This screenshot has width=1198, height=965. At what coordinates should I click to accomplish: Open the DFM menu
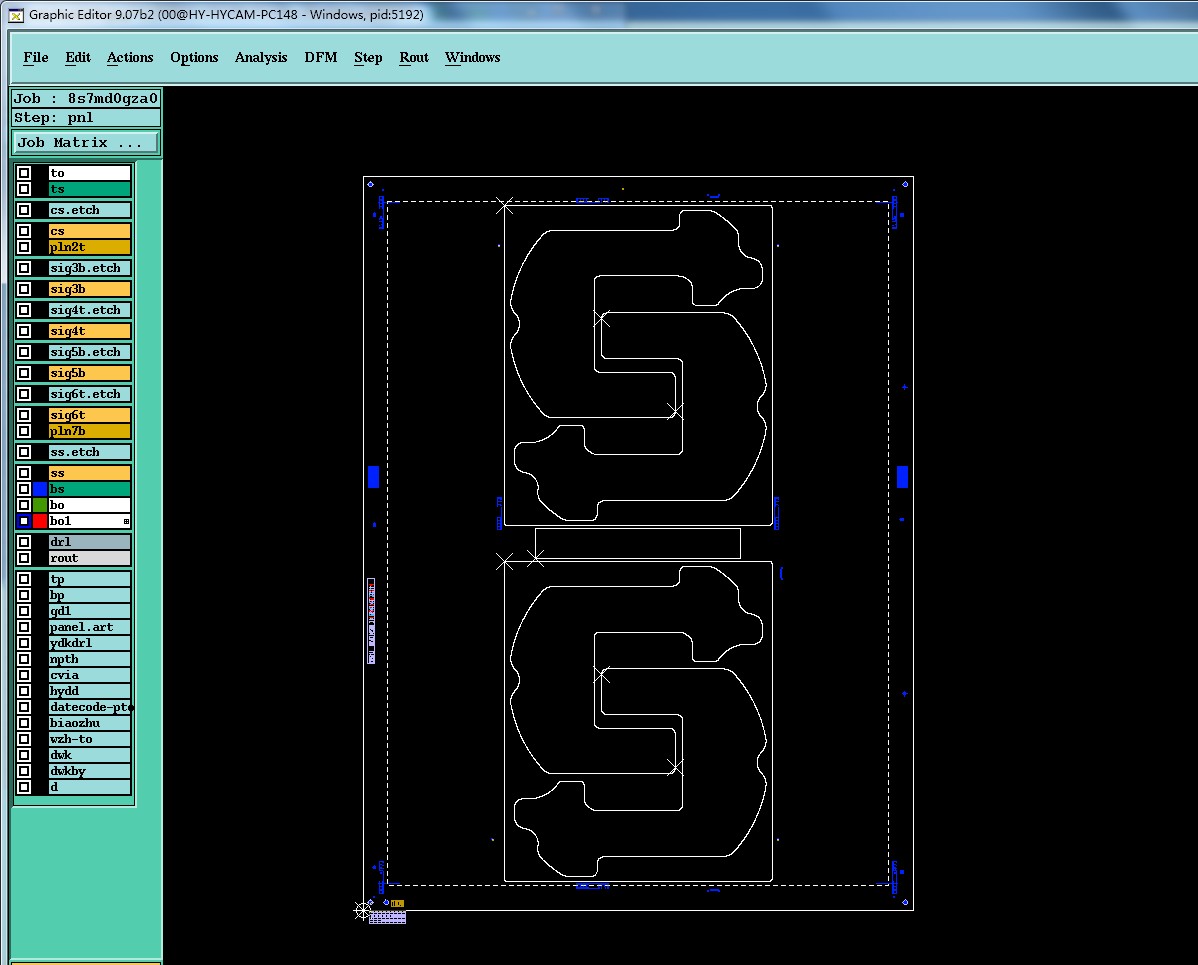coord(320,57)
